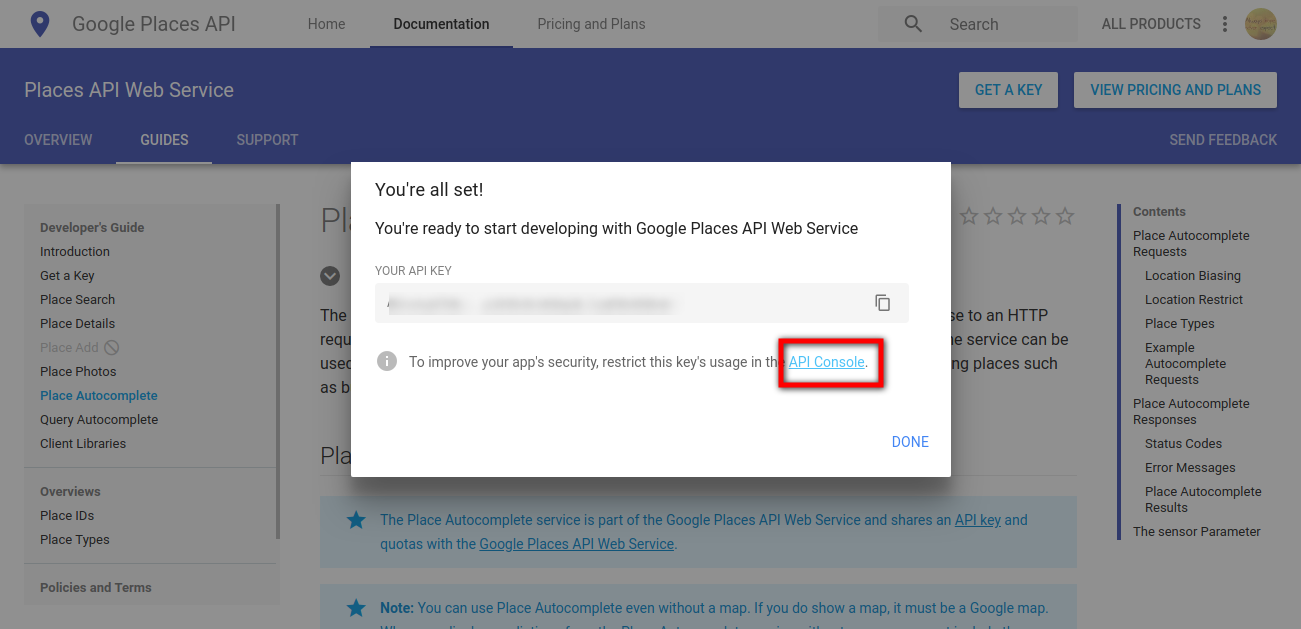Jump to Example Autocomplete Requests in Contents
Screen dimensions: 1301x629
point(1185,364)
